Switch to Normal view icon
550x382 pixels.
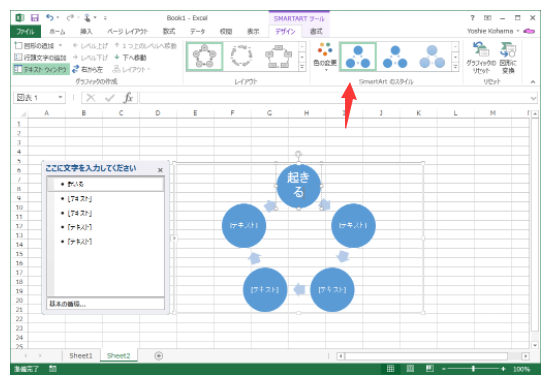click(390, 369)
